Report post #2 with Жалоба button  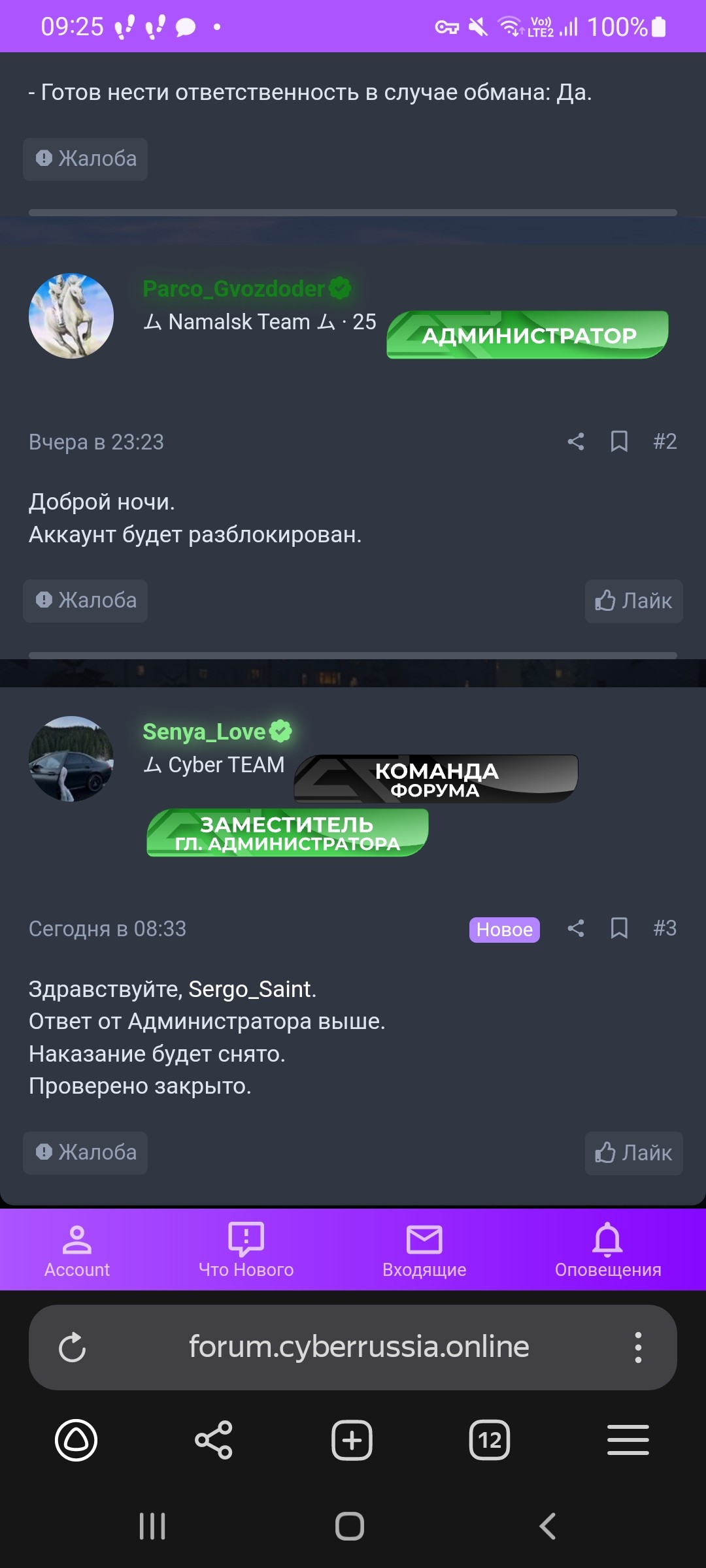click(85, 600)
